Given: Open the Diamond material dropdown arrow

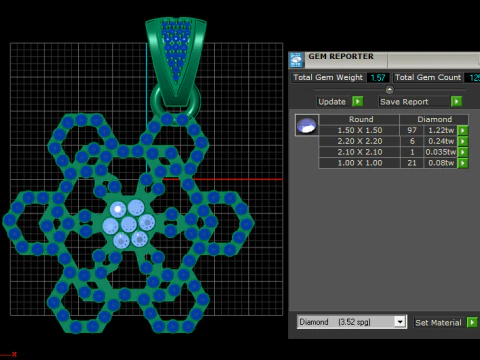Looking at the screenshot, I should 400,322.
